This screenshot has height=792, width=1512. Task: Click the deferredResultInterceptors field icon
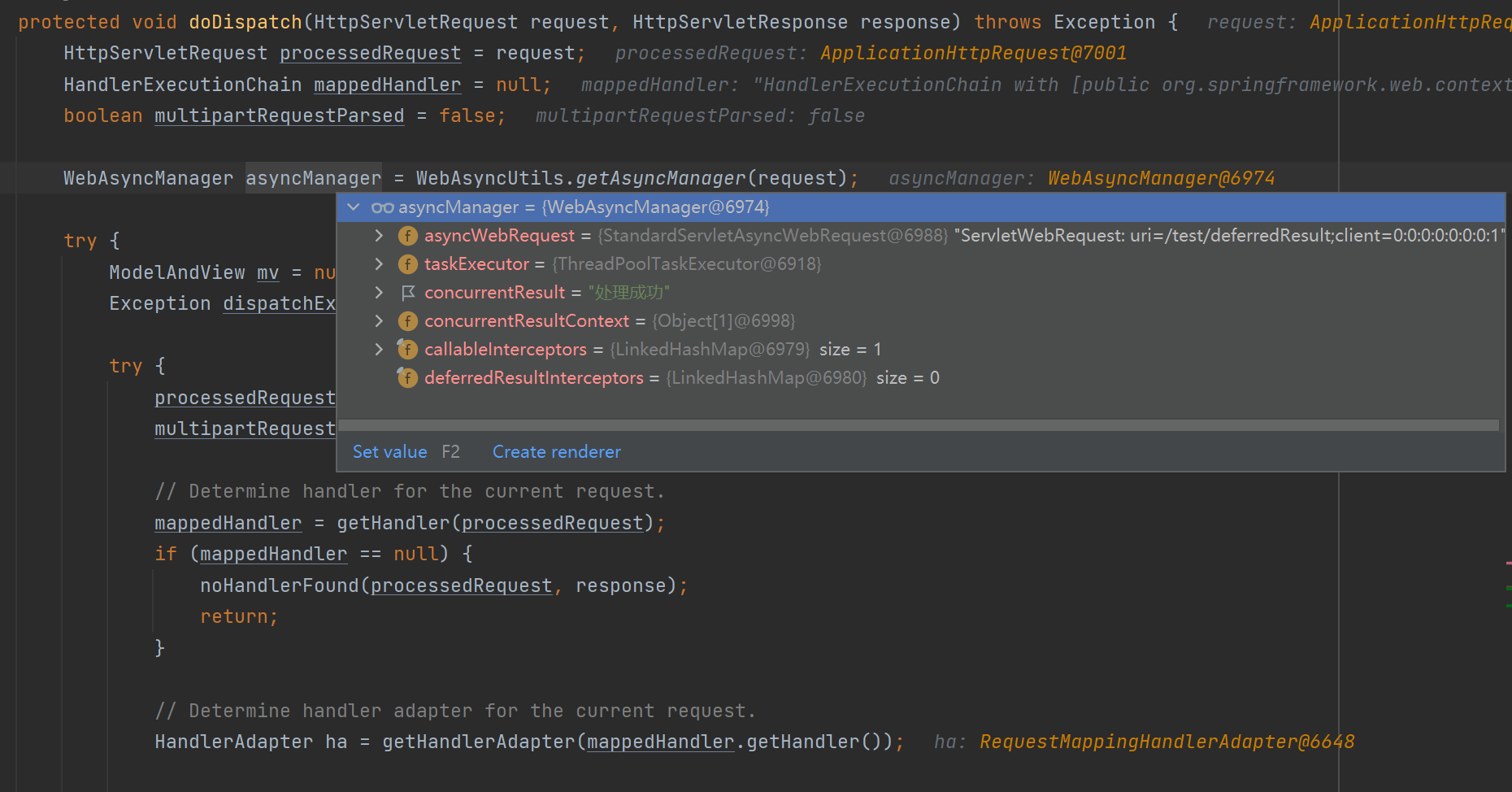tap(407, 378)
